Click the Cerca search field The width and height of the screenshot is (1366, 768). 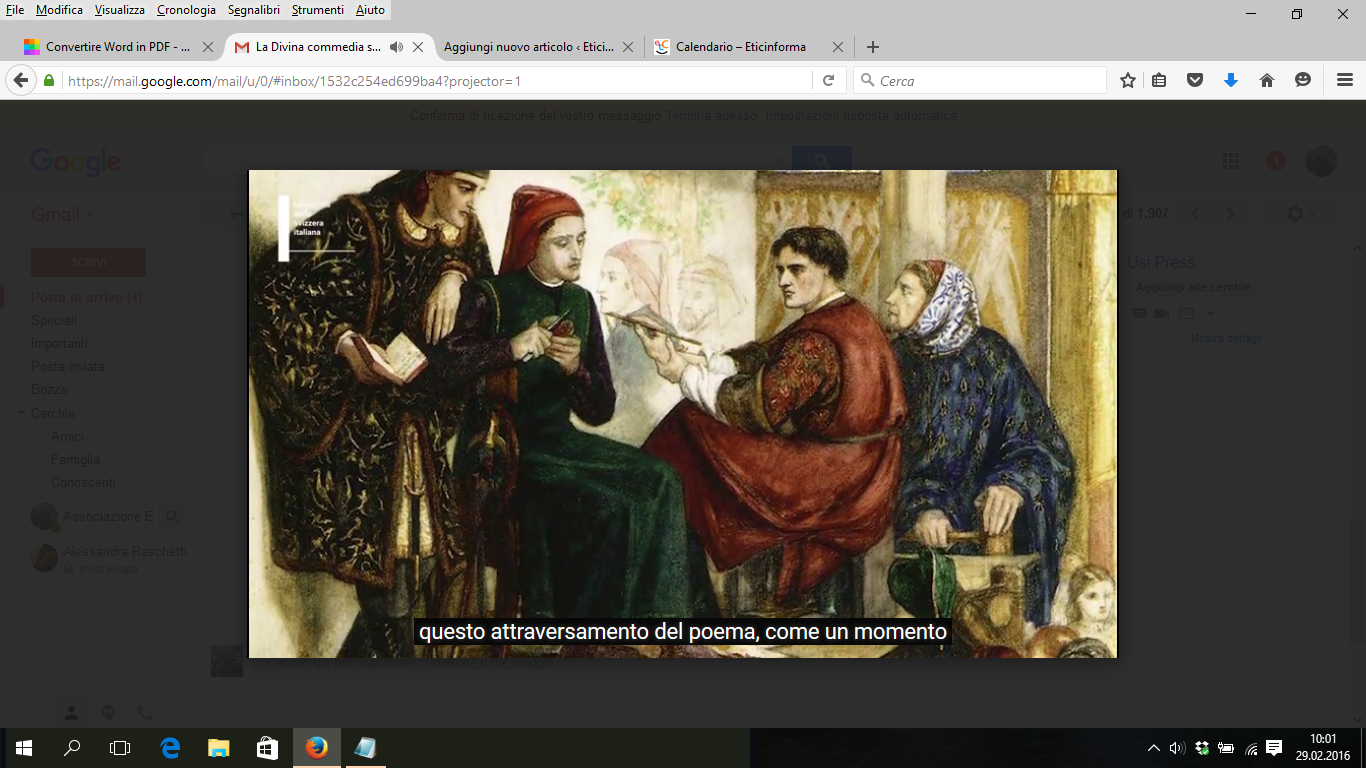point(980,81)
